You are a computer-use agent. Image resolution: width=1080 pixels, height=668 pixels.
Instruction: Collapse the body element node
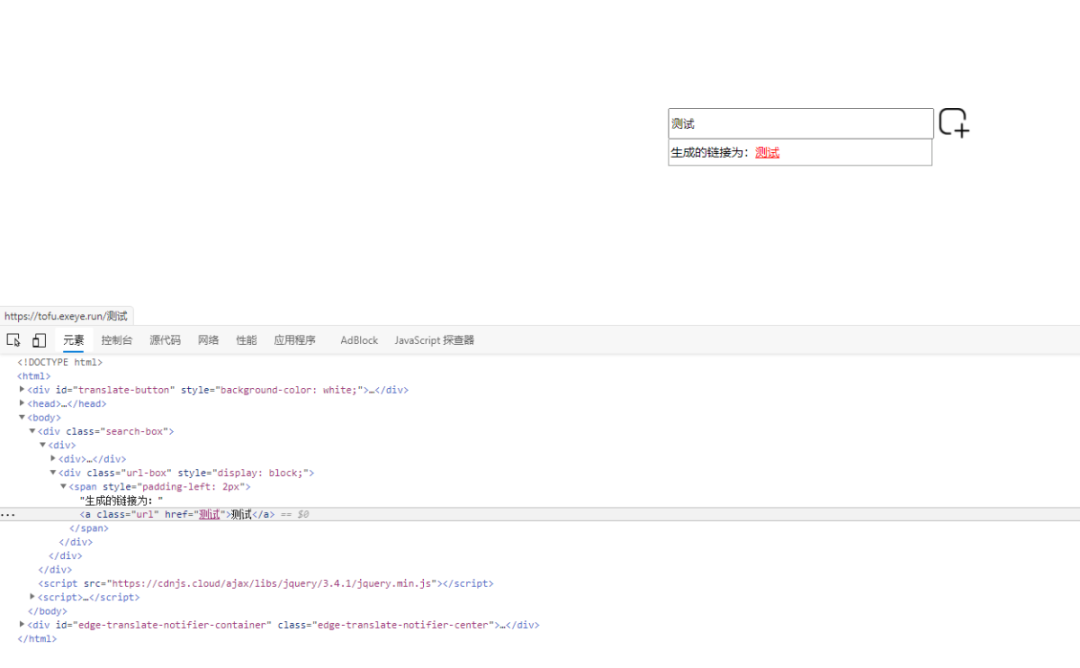[x=22, y=417]
